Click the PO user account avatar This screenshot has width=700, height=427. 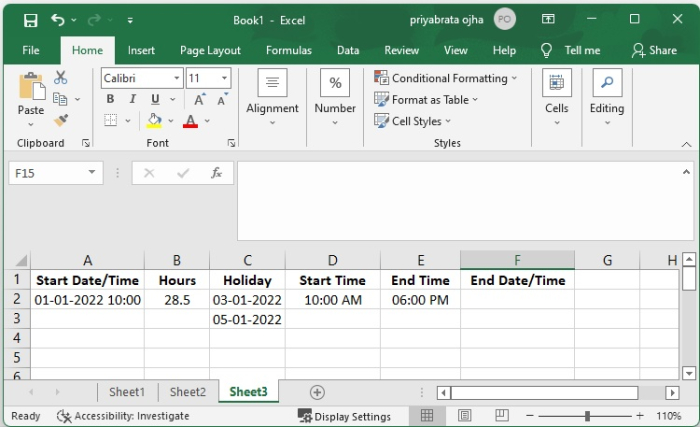(x=504, y=19)
